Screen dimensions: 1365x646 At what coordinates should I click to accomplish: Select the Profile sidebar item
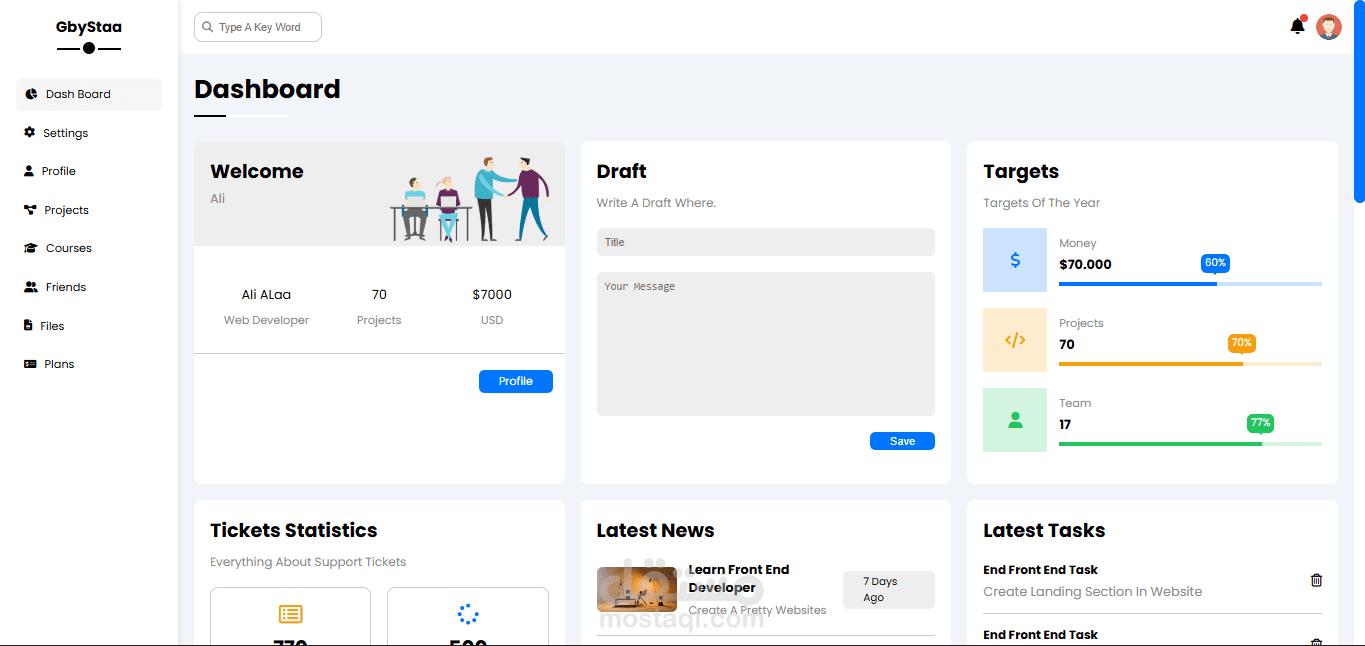pyautogui.click(x=57, y=170)
